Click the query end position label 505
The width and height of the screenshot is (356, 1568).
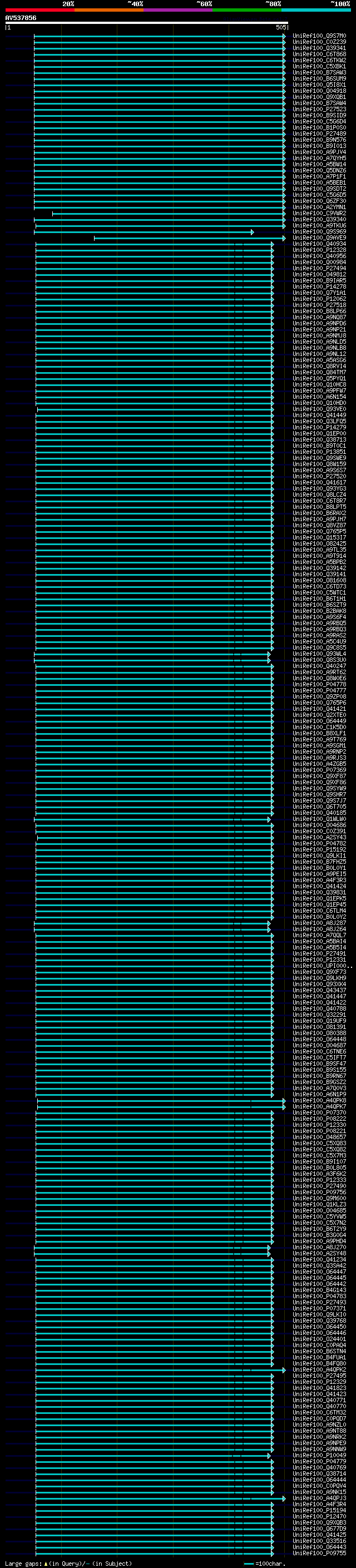(280, 27)
